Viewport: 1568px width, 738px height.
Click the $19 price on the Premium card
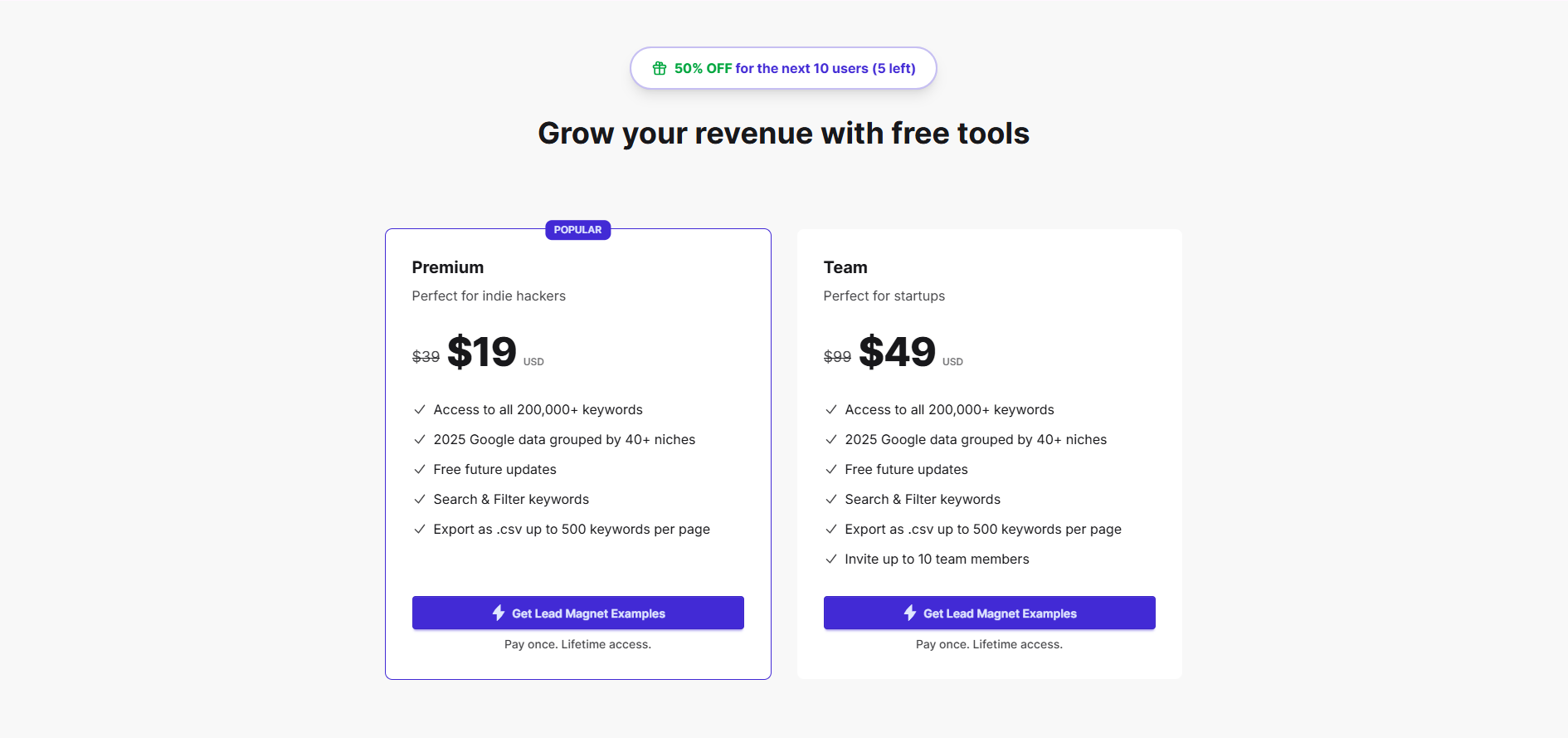(482, 352)
